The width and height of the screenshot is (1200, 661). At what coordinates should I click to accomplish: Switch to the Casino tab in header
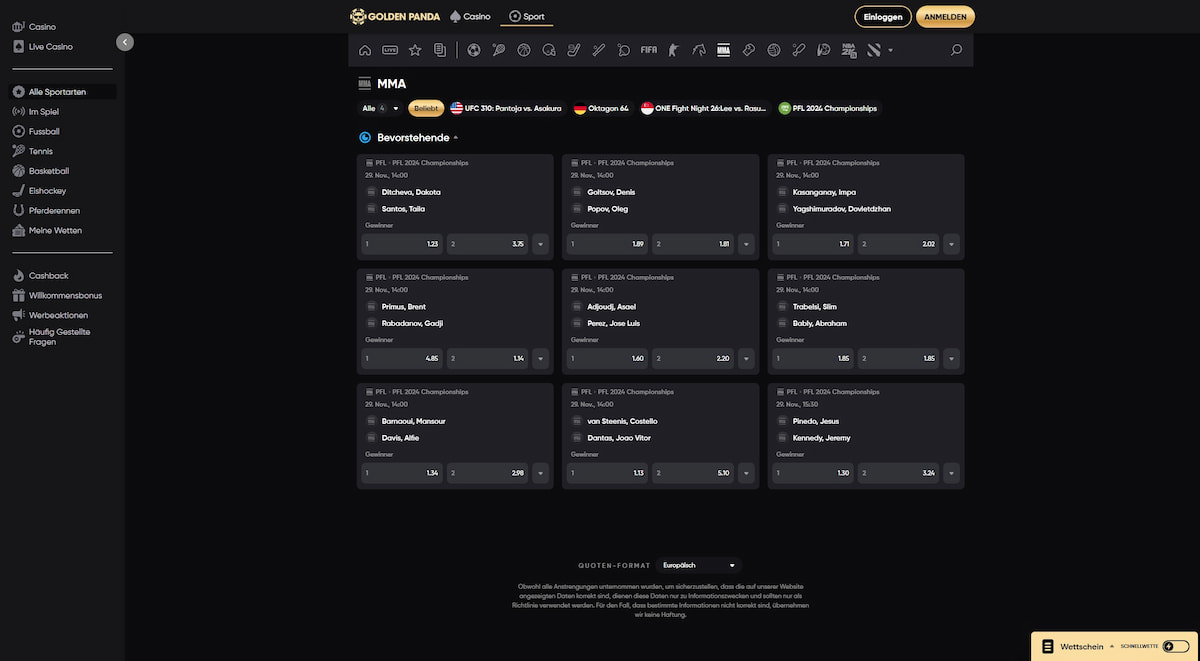tap(468, 17)
